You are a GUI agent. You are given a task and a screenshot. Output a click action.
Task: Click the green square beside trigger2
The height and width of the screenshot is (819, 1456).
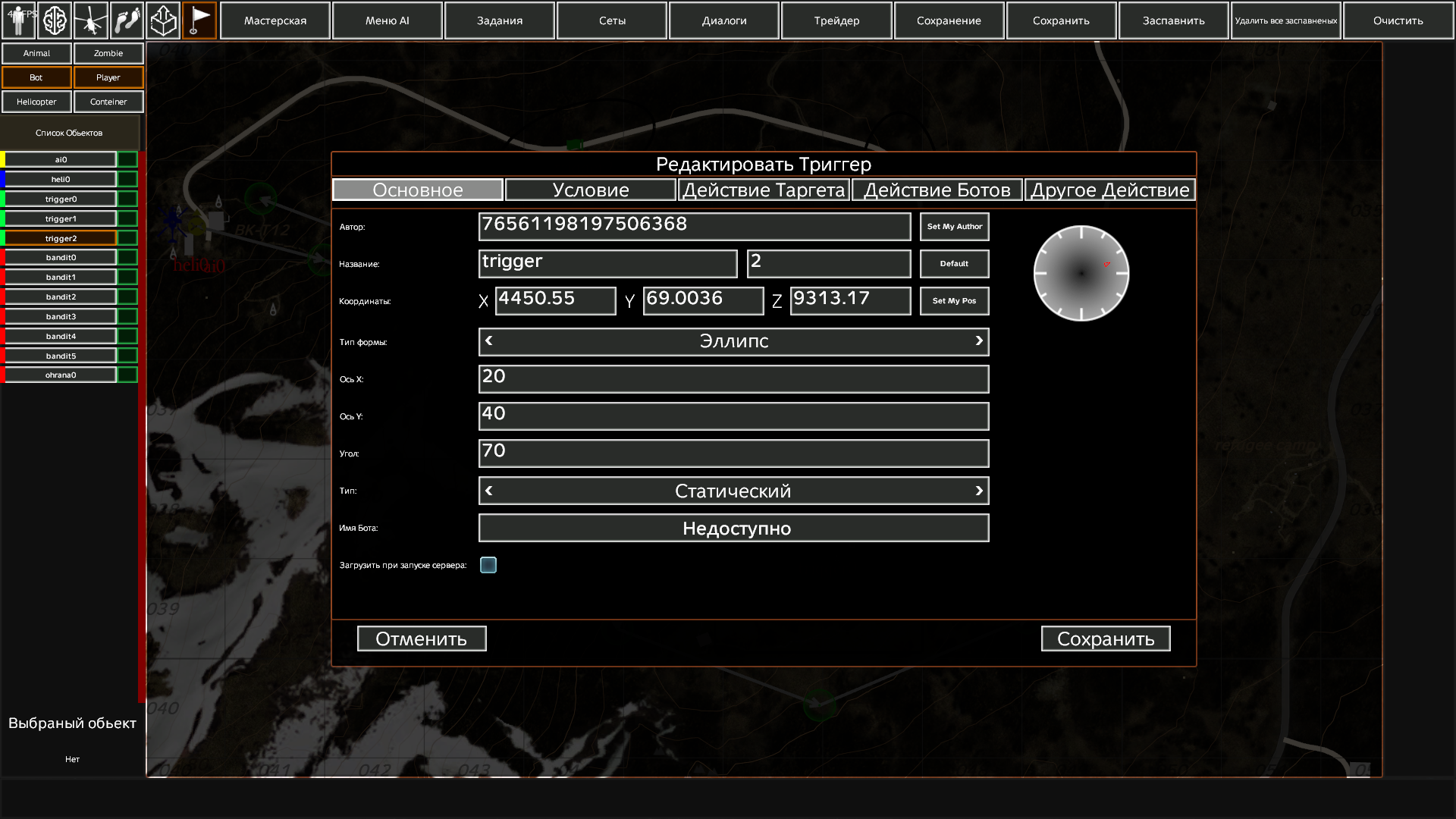pos(127,238)
